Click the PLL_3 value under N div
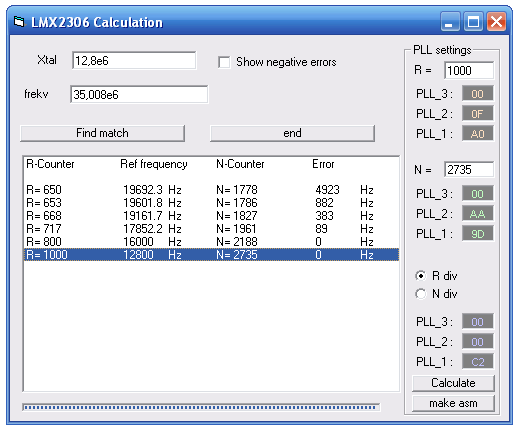This screenshot has height=429, width=518. click(477, 322)
